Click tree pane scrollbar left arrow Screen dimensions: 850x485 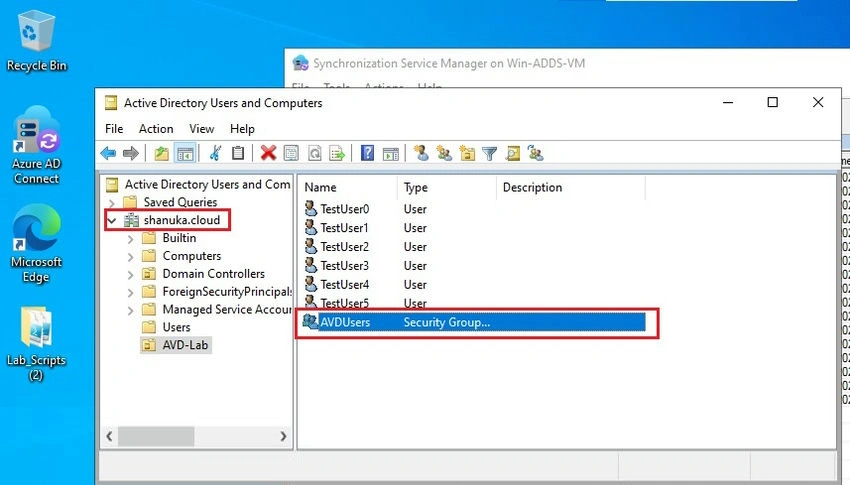pos(110,436)
